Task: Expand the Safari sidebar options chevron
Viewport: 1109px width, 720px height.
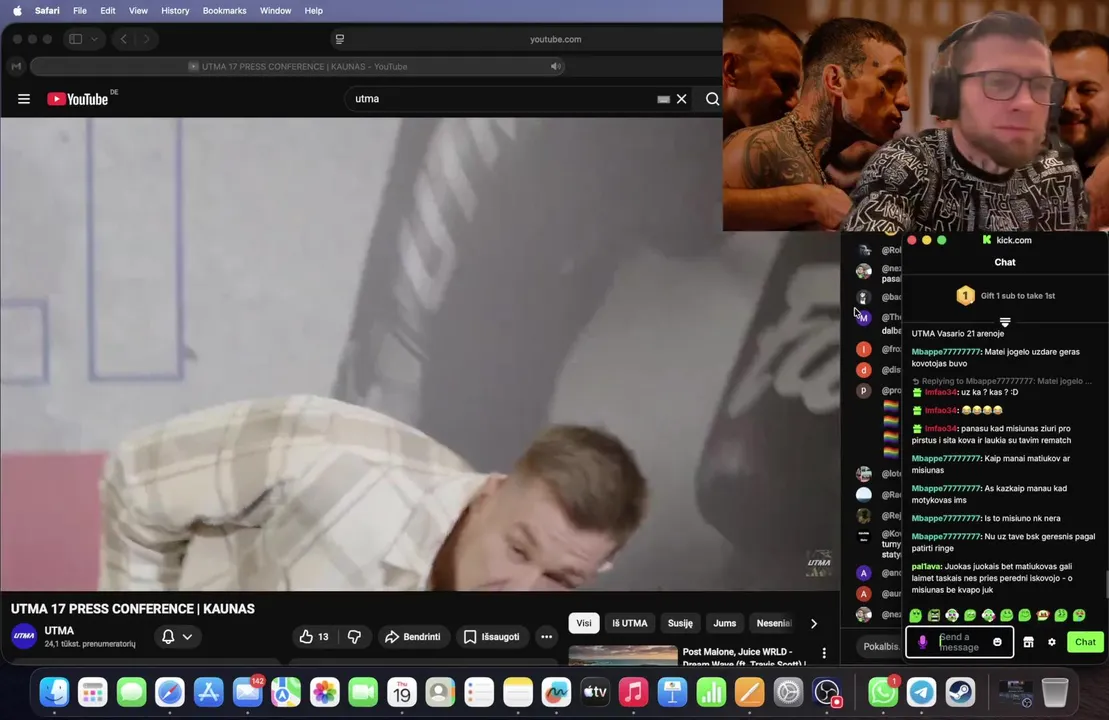Action: click(94, 39)
